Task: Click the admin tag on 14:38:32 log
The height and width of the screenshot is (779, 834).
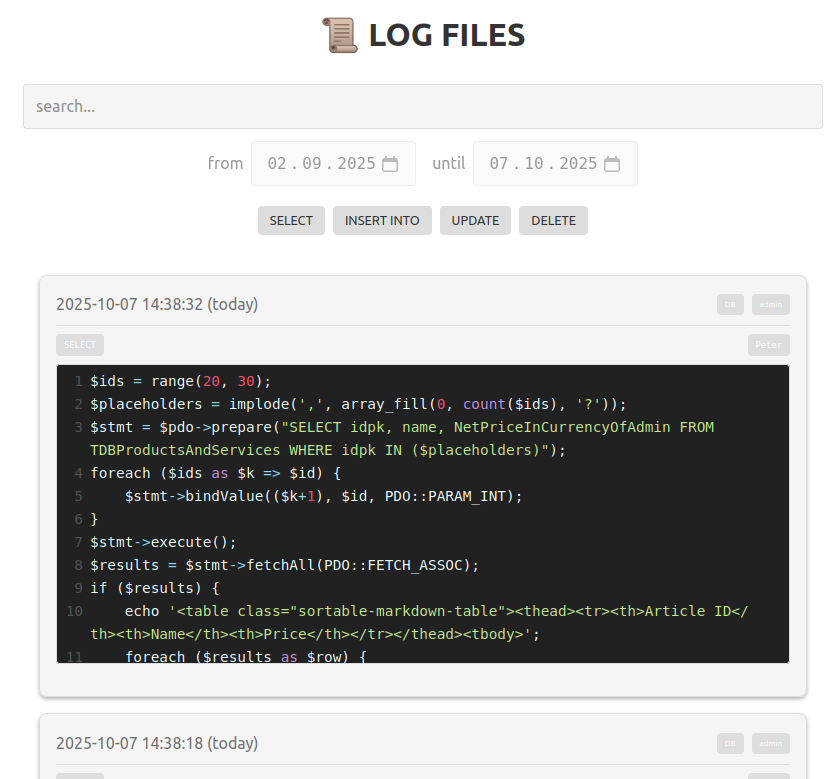Action: tap(771, 304)
